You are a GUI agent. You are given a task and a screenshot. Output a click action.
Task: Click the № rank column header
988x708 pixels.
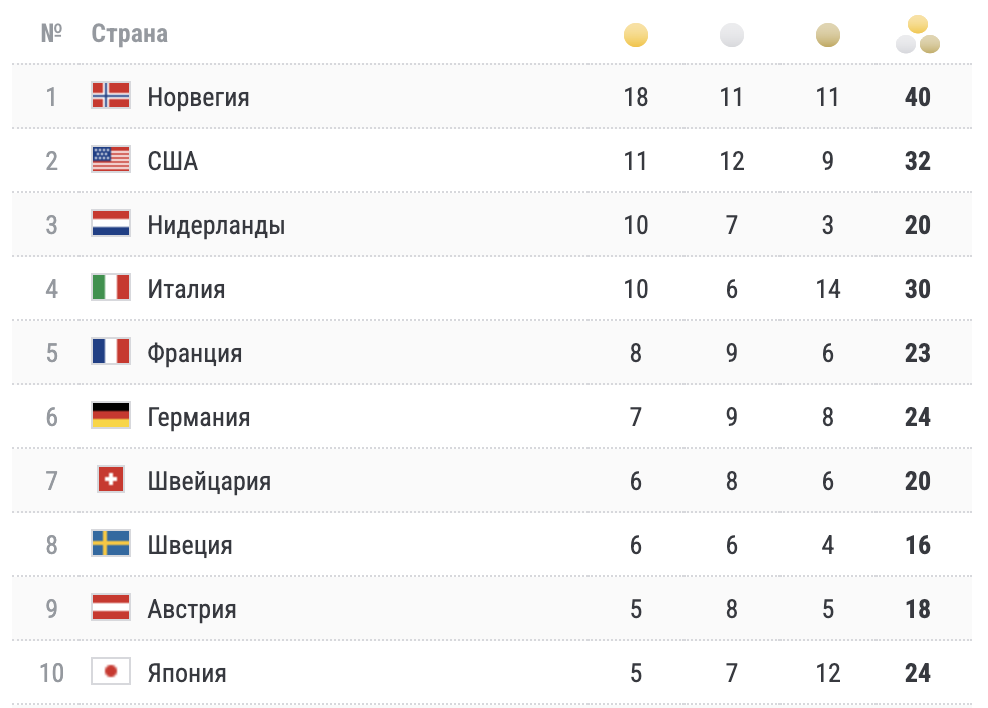coord(52,34)
